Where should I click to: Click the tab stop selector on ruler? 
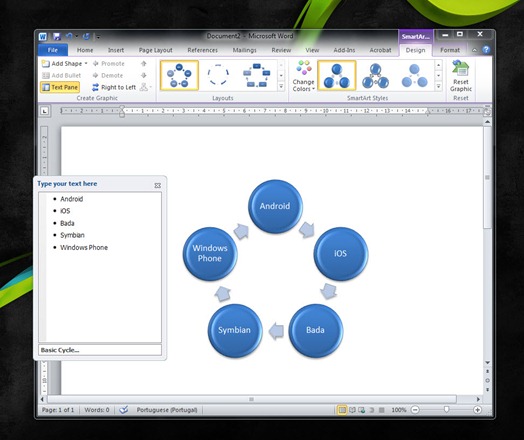[x=44, y=111]
